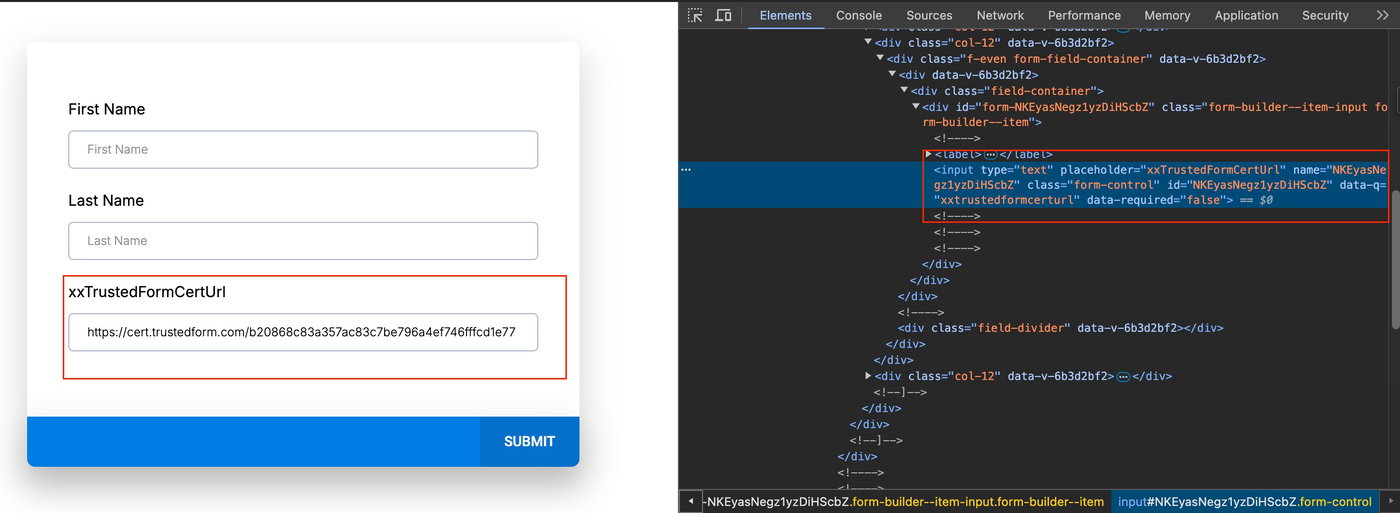Image resolution: width=1400 pixels, height=513 pixels.
Task: Collapse the form-NKEyasNegz1yzDiHScbZ div node
Action: (x=916, y=107)
